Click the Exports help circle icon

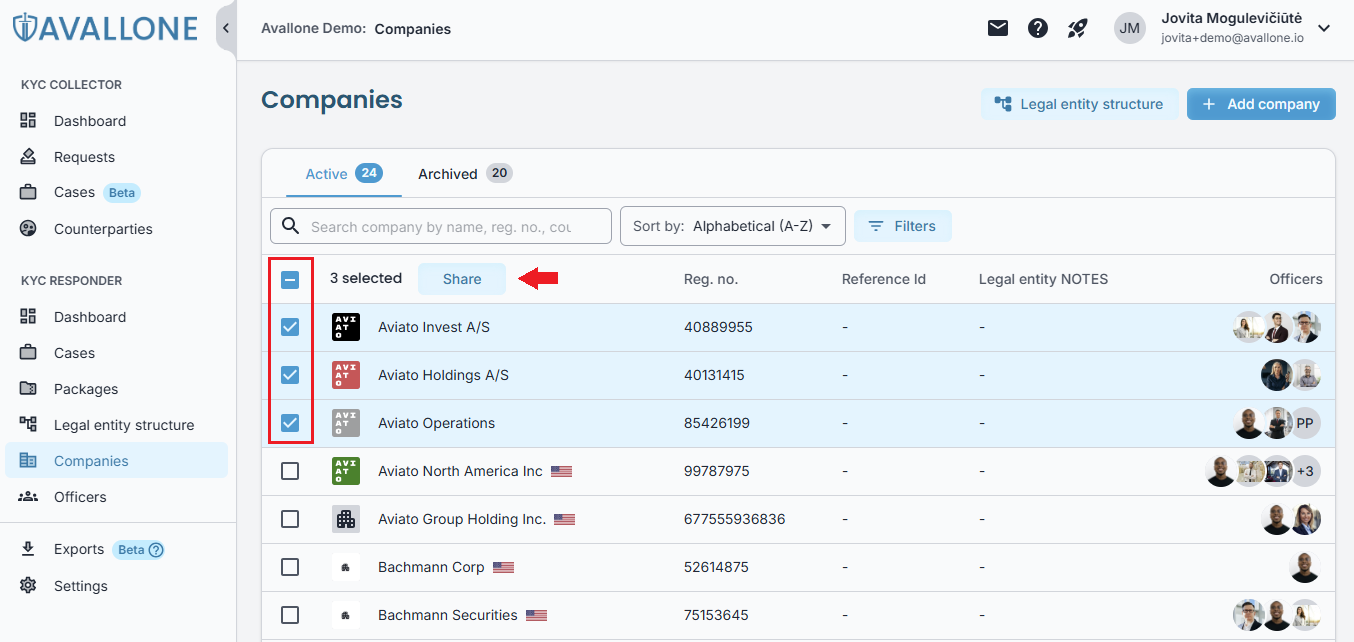(156, 549)
